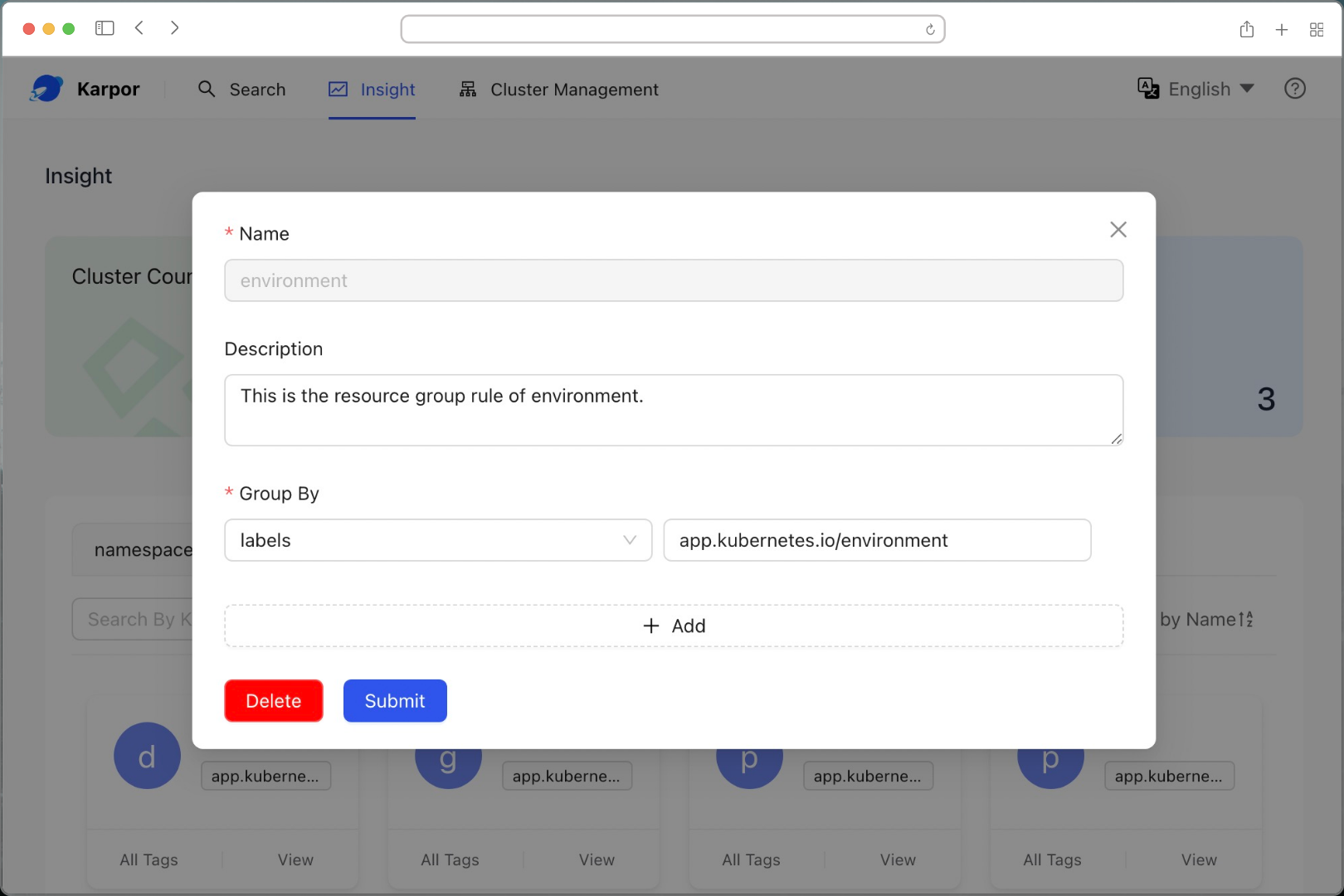Show the tab overview grid icon

1316,30
